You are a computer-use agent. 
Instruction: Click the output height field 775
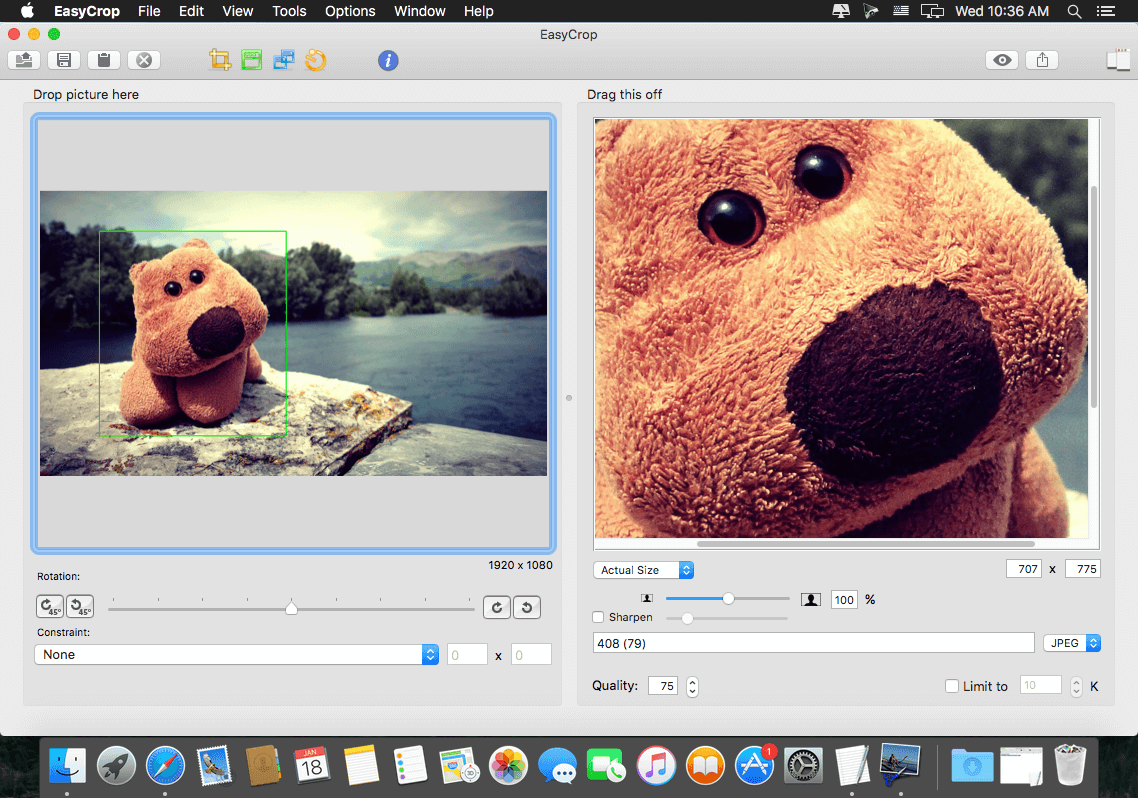click(x=1083, y=569)
